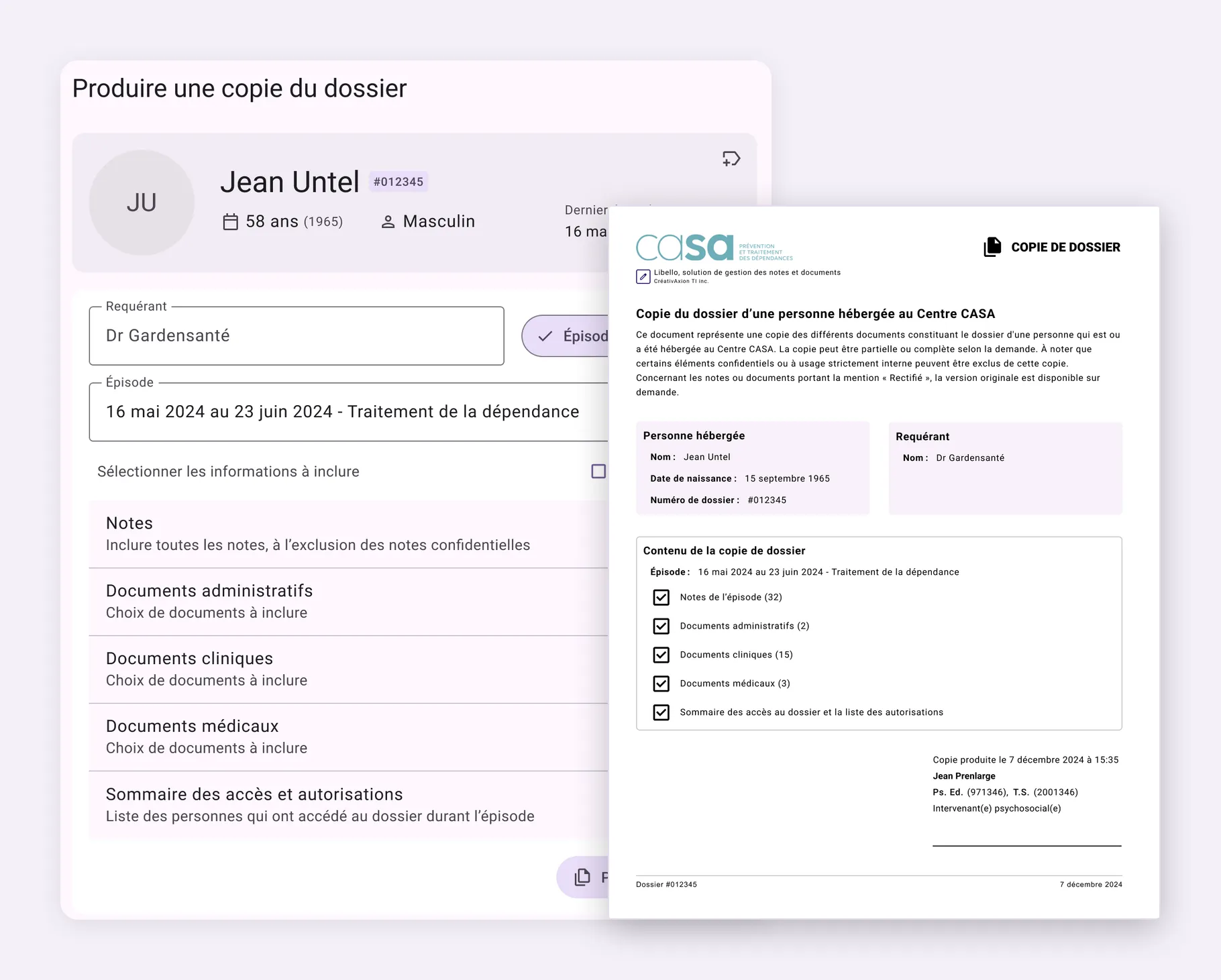
Task: Click the Copie de dossier document icon
Action: [992, 247]
